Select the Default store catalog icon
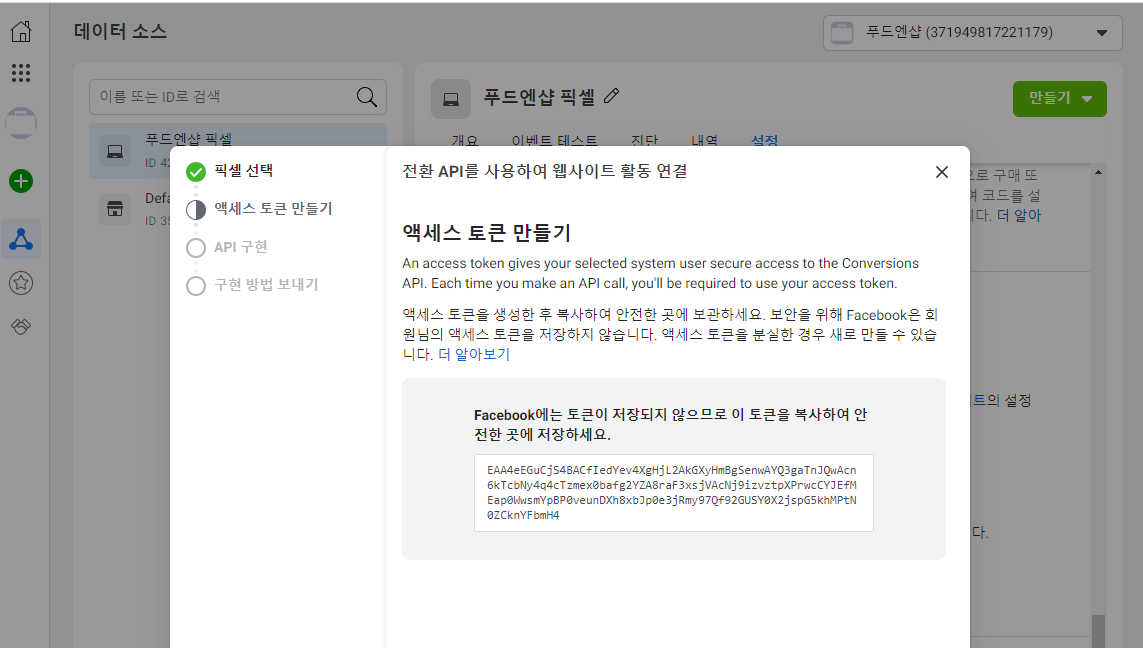The width and height of the screenshot is (1143, 648). [115, 209]
